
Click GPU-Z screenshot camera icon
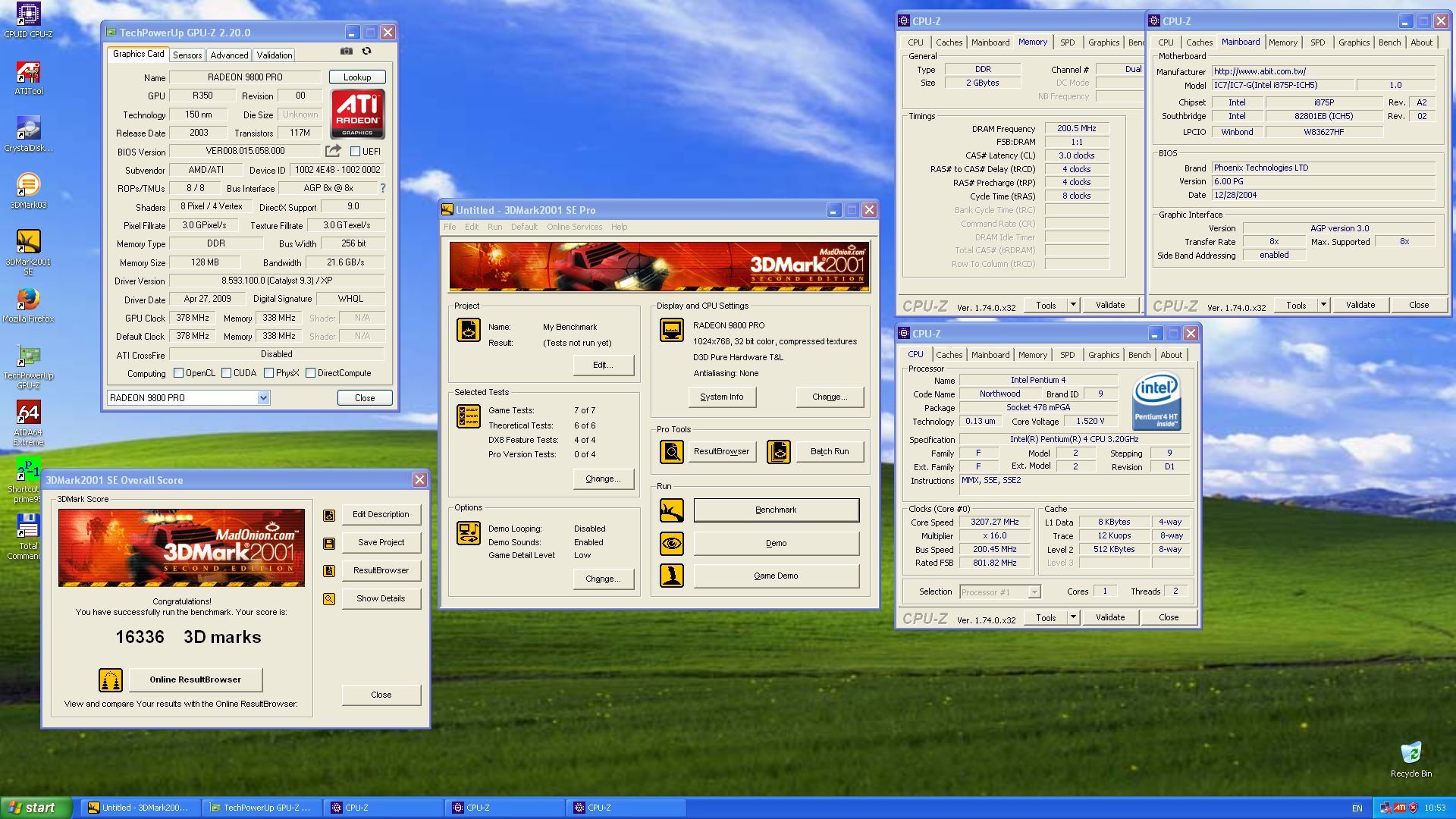tap(346, 51)
